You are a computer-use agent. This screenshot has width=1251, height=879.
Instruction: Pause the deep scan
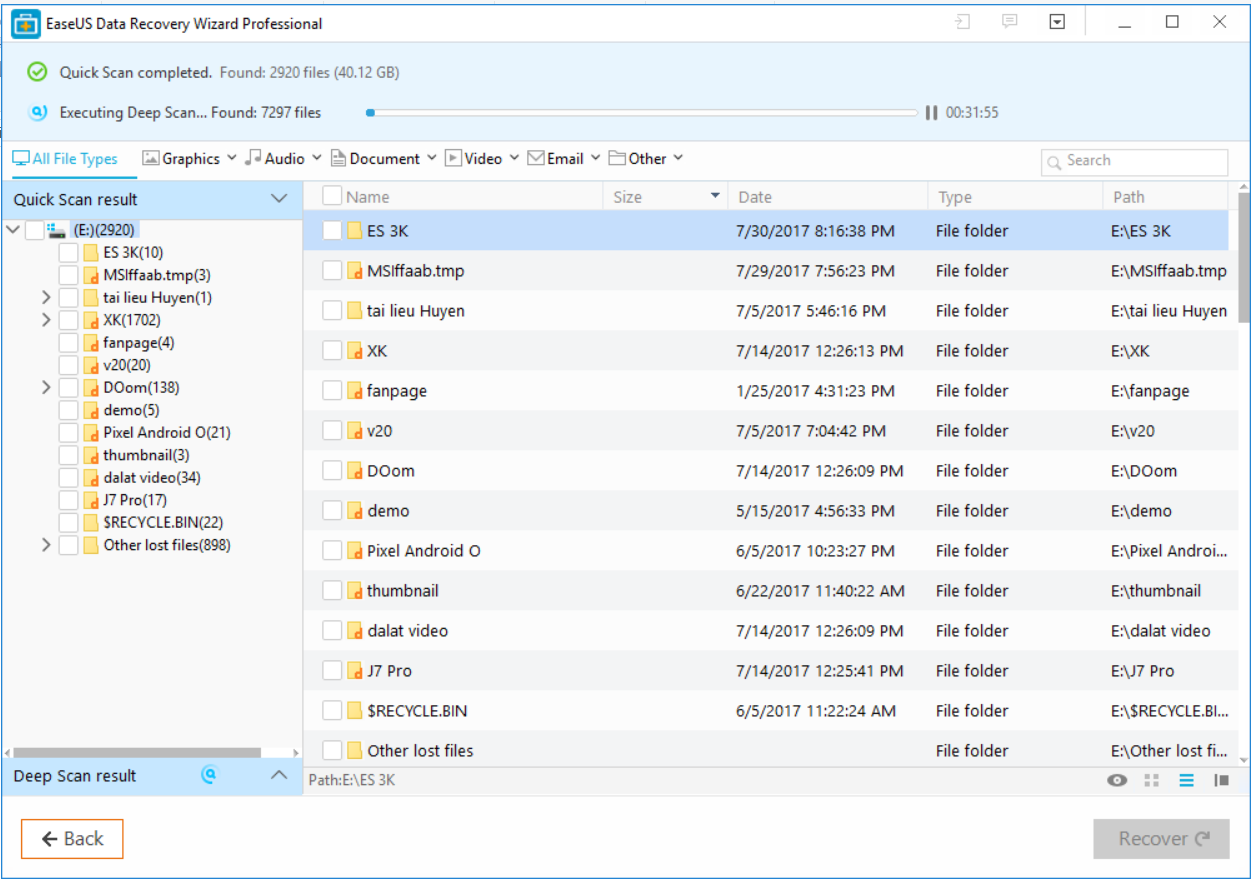pyautogui.click(x=931, y=113)
